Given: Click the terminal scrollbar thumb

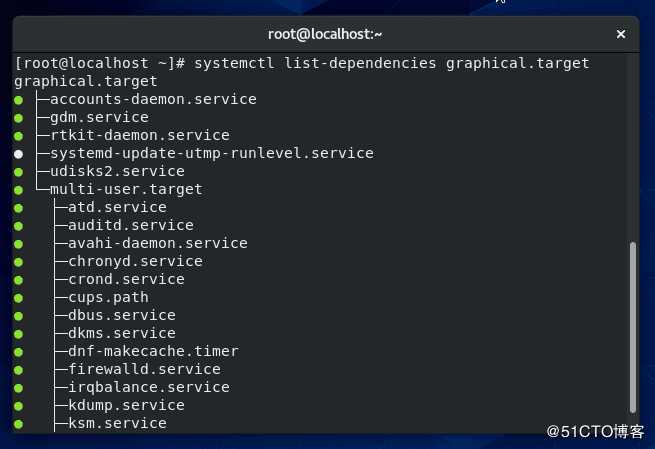Looking at the screenshot, I should pyautogui.click(x=631, y=326).
